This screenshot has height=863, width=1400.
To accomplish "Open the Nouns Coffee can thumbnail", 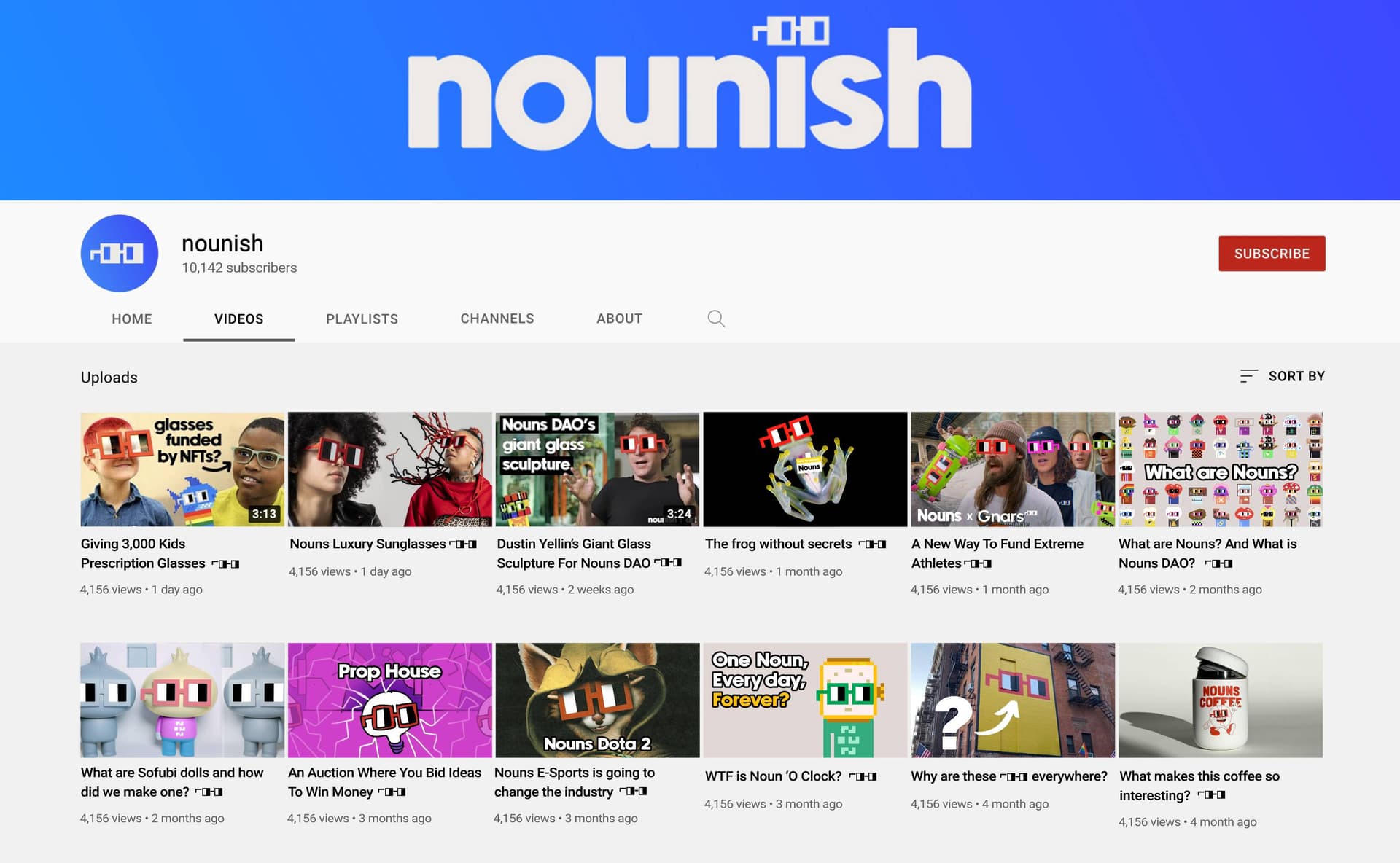I will point(1221,700).
